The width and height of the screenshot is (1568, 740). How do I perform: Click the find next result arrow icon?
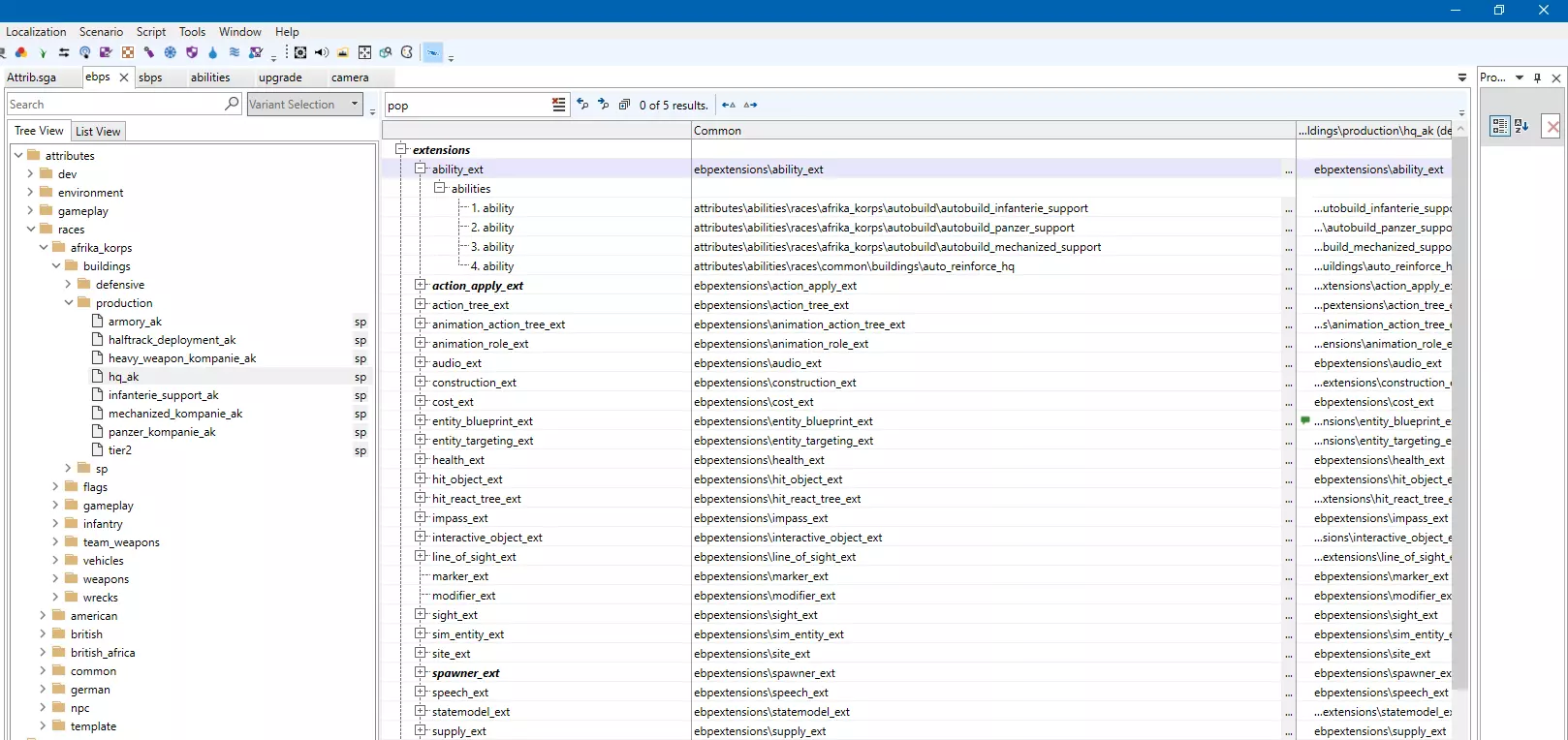[603, 105]
